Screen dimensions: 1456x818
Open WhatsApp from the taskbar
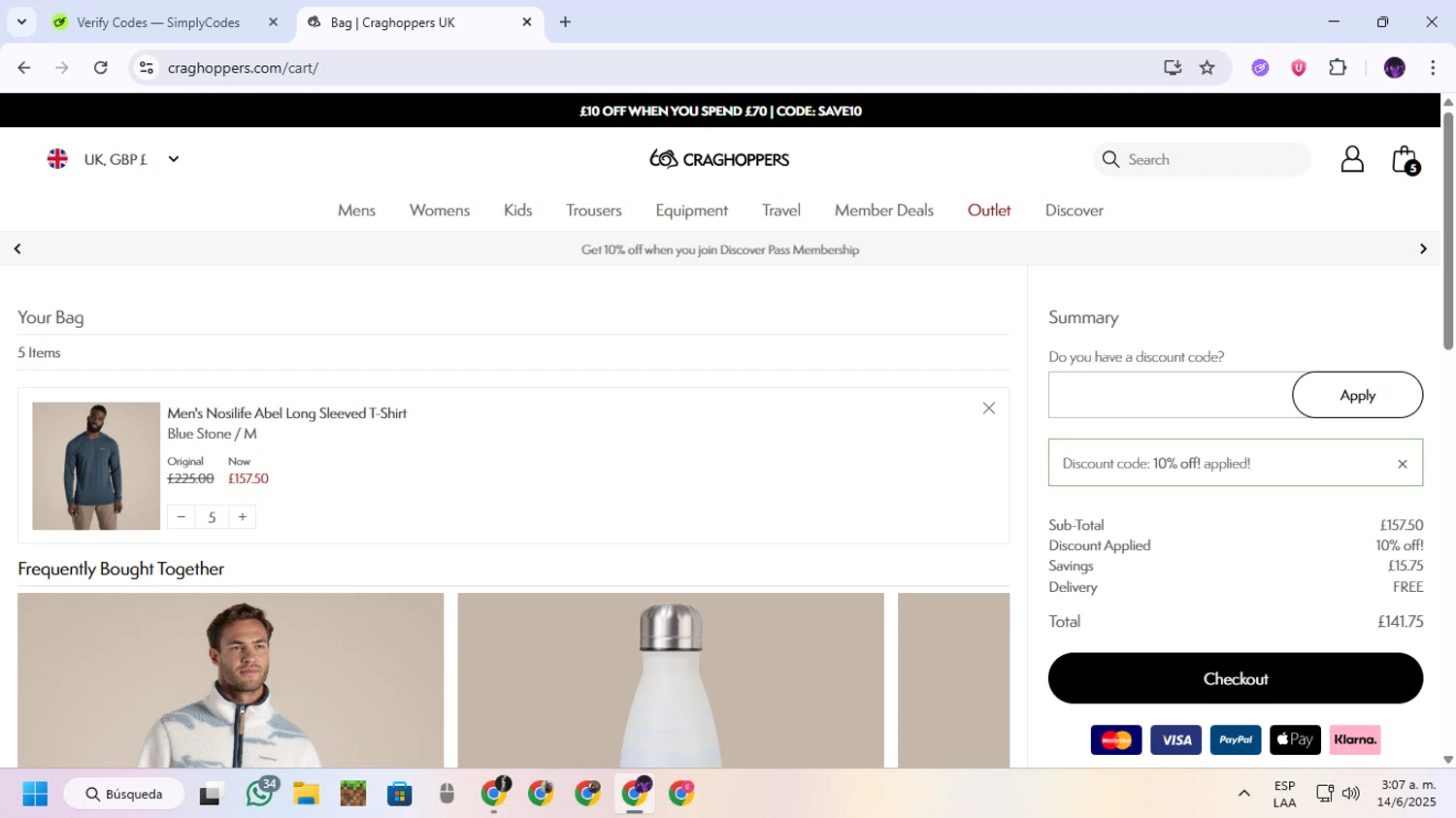[x=259, y=793]
